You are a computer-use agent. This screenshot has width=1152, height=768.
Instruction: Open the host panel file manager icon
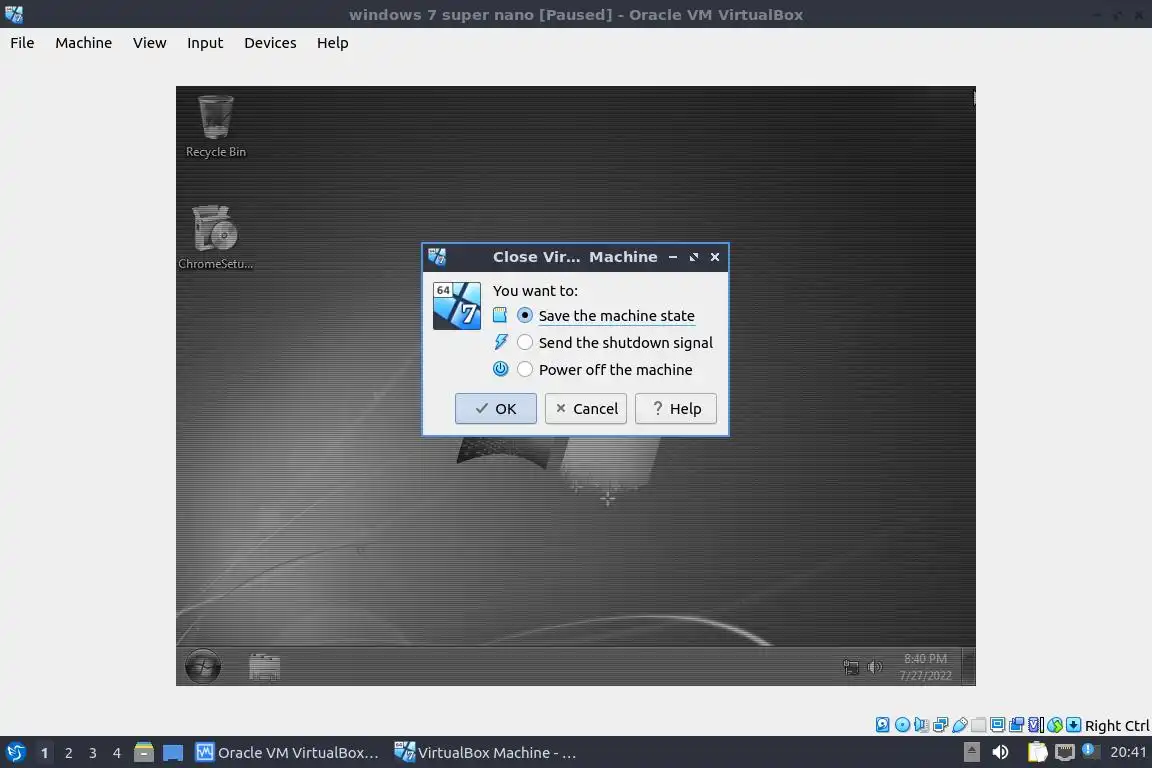tap(144, 753)
